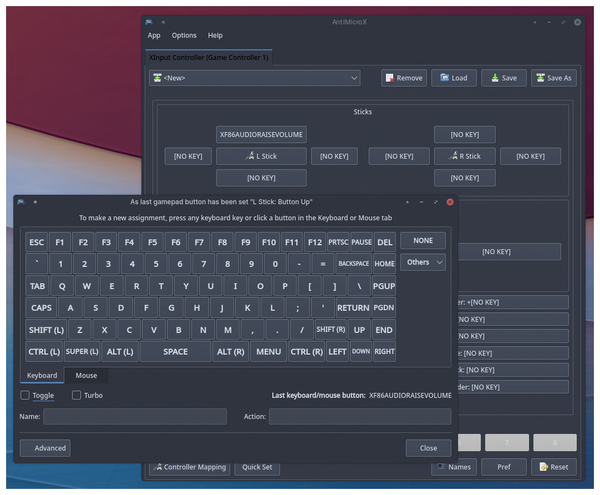Select the ALT (R) key
600x495 pixels.
point(231,352)
